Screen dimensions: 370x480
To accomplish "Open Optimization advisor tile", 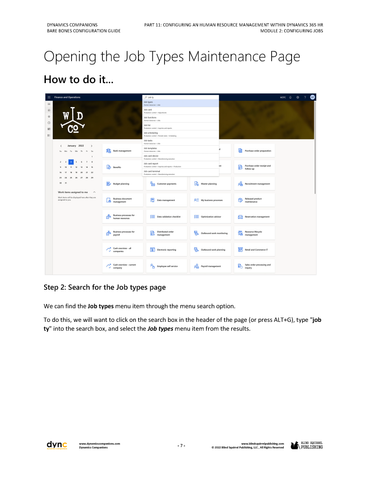I will (x=210, y=217).
